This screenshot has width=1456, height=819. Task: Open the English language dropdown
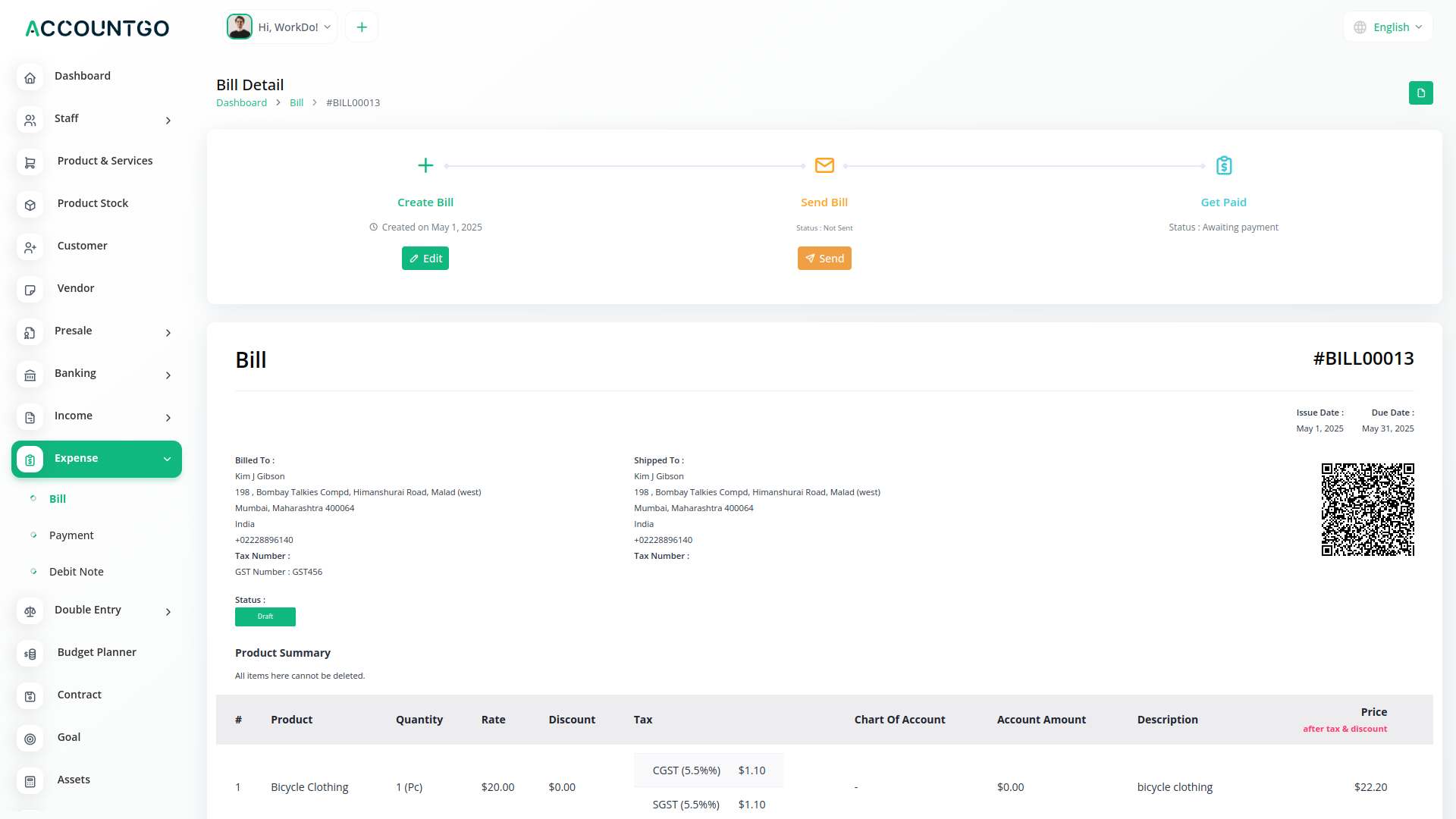1389,27
